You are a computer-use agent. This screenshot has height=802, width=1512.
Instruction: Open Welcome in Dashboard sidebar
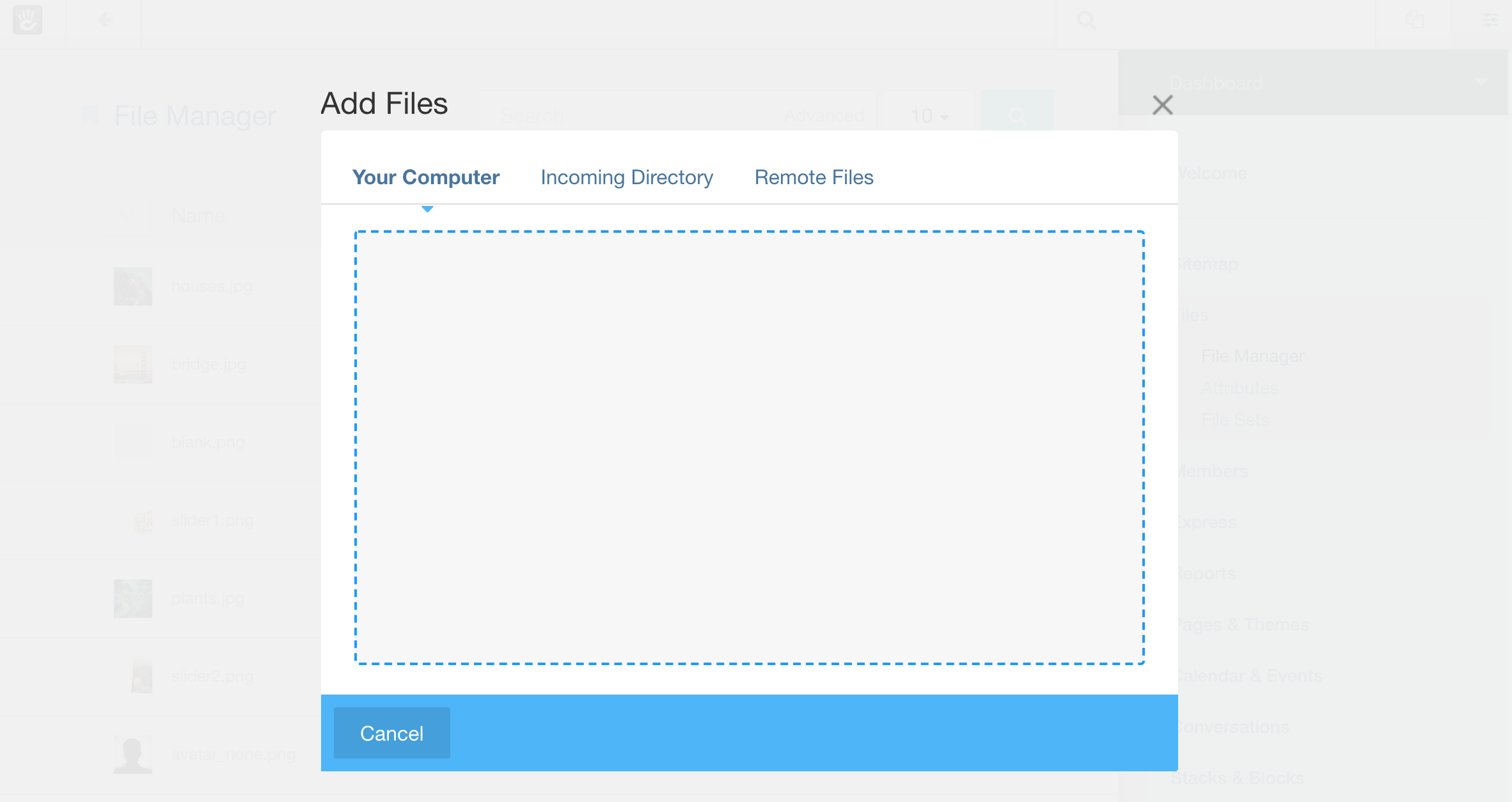click(1212, 173)
